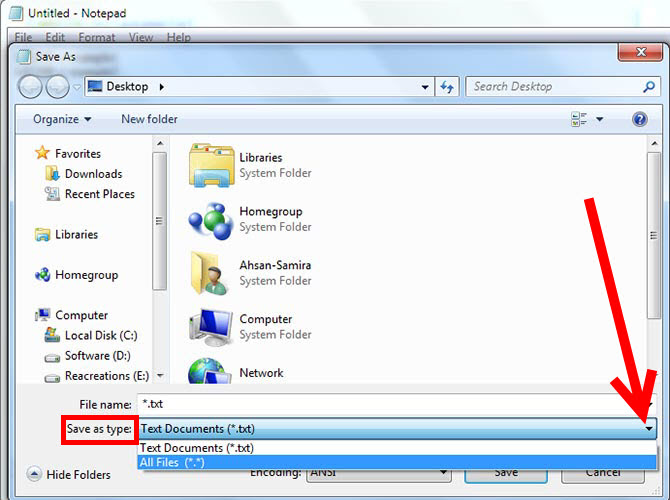Viewport: 670px width, 500px height.
Task: Open the Edit menu in Notepad
Action: [x=55, y=37]
